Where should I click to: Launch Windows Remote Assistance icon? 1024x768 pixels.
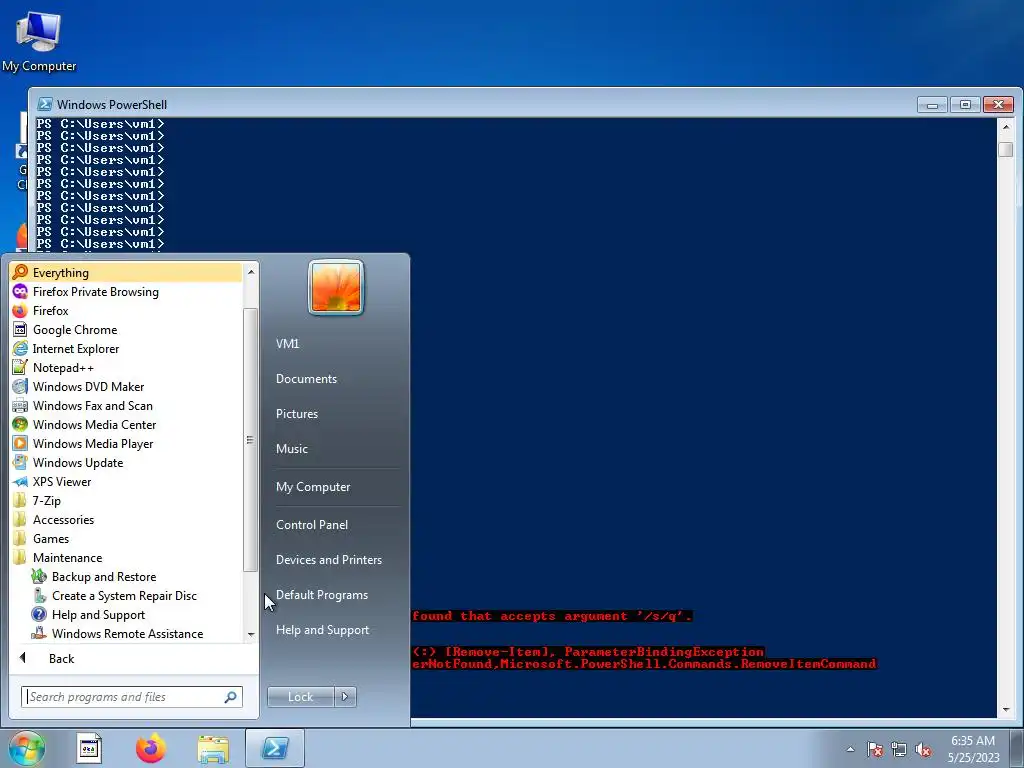coord(39,633)
